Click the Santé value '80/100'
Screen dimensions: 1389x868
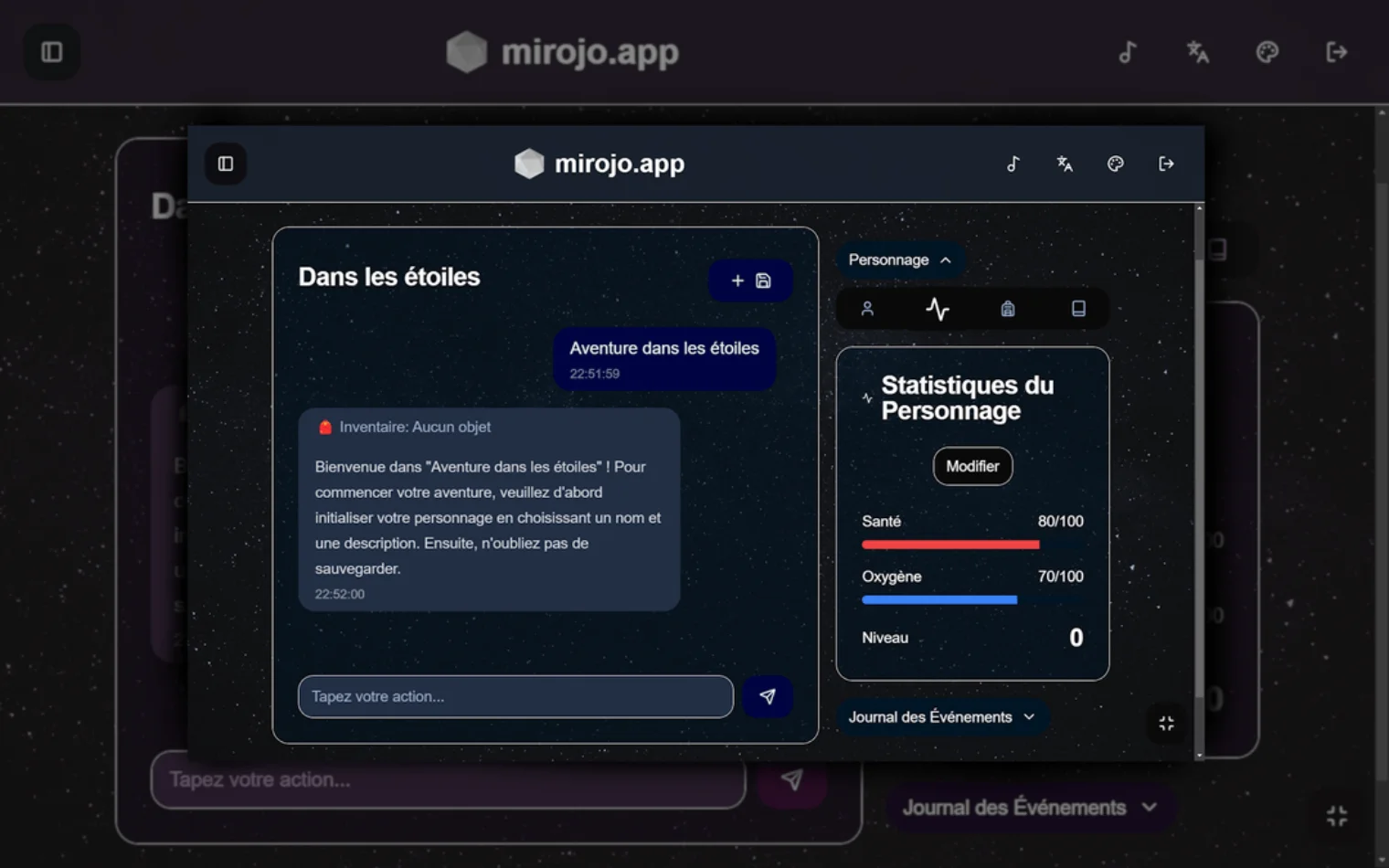pyautogui.click(x=1060, y=521)
